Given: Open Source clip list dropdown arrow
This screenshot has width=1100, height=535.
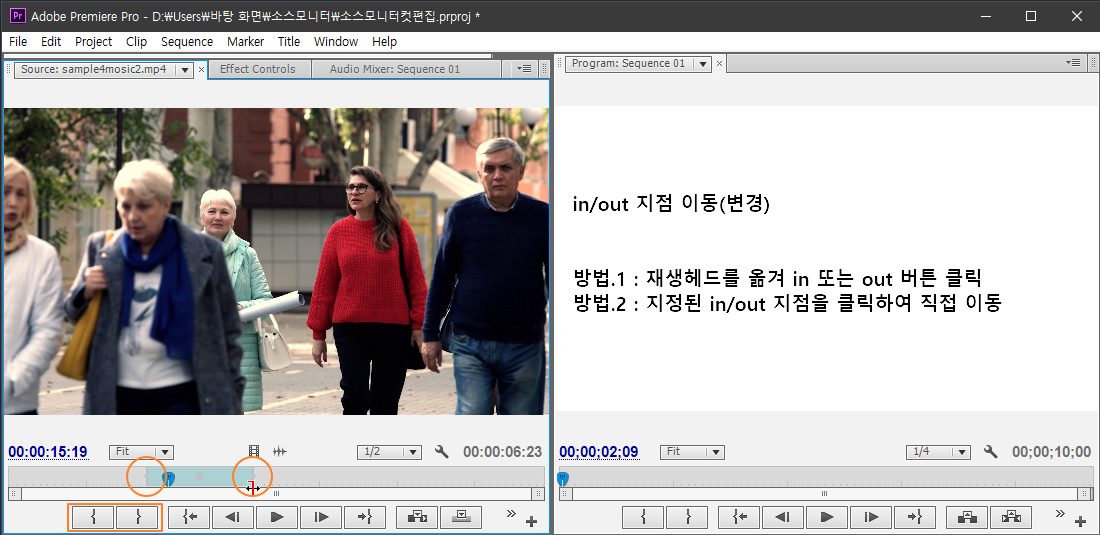Looking at the screenshot, I should pyautogui.click(x=185, y=69).
